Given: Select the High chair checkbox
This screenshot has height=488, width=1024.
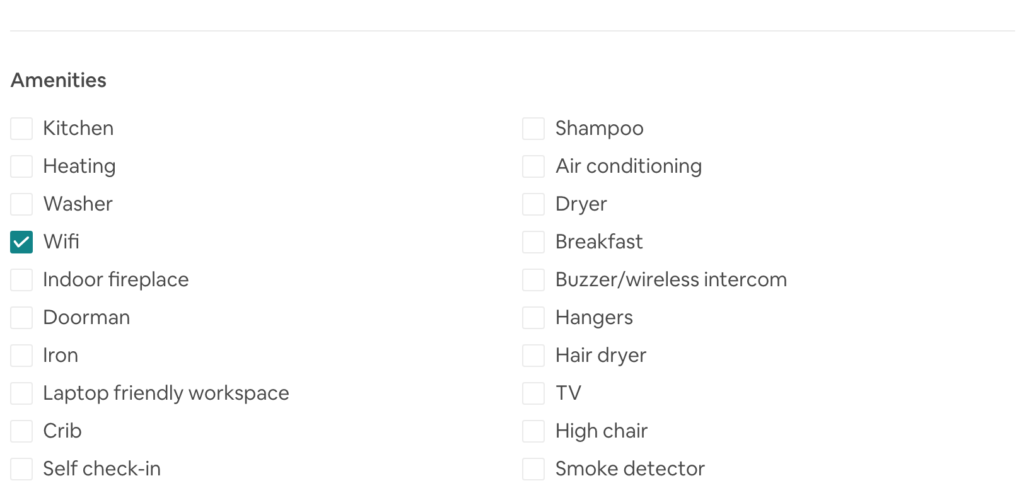Looking at the screenshot, I should (534, 432).
